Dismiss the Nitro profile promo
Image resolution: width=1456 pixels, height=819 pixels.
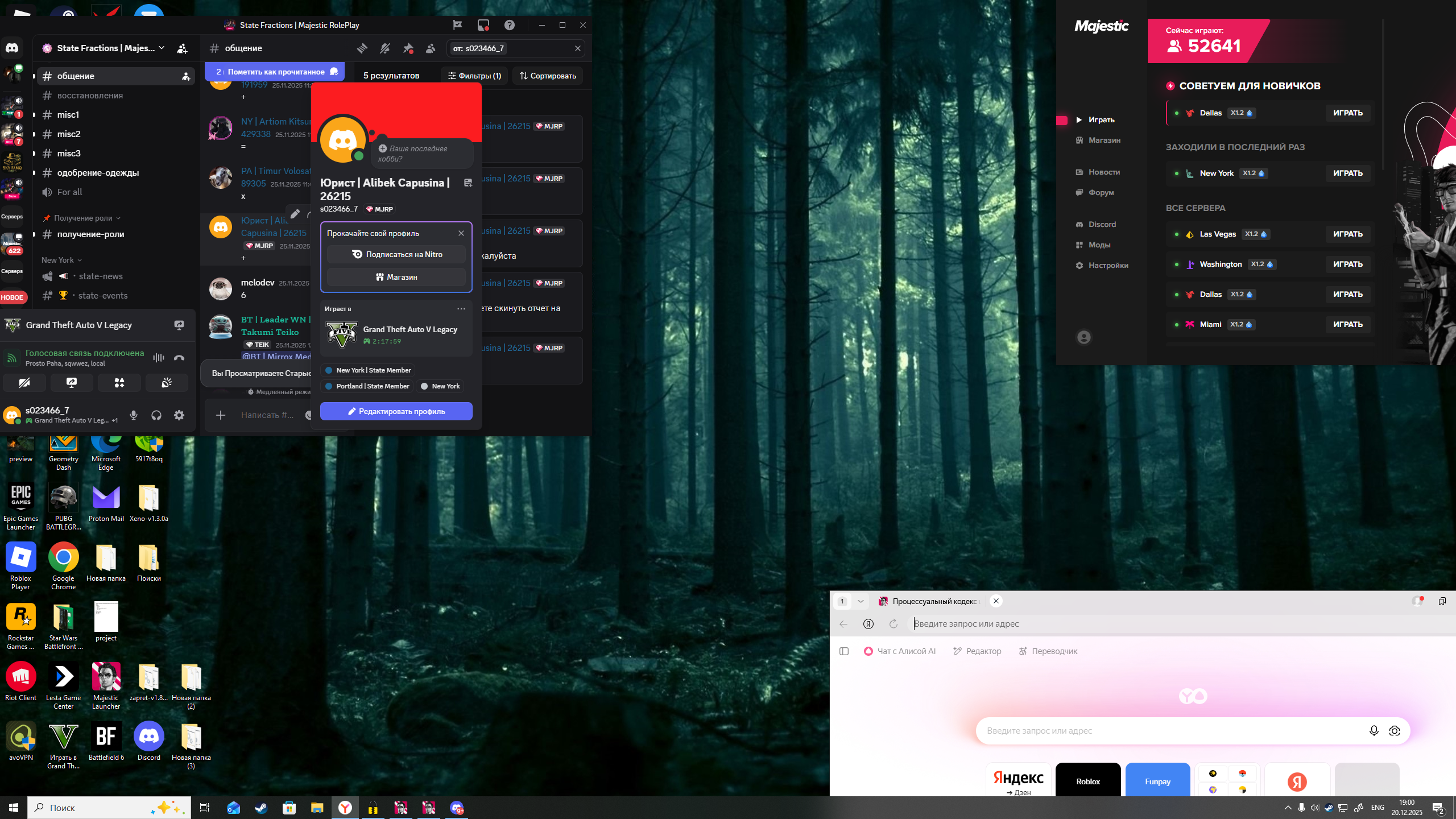pos(461,233)
